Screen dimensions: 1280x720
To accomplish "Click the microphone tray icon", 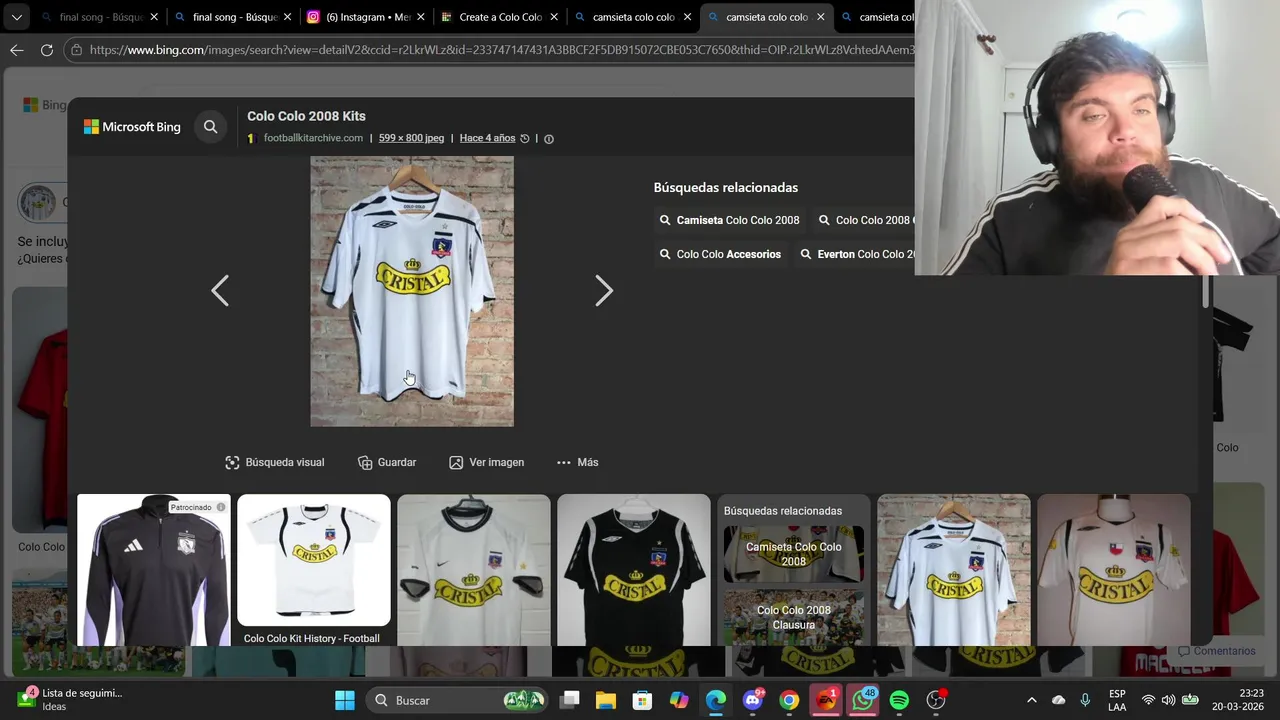I will (x=1085, y=700).
